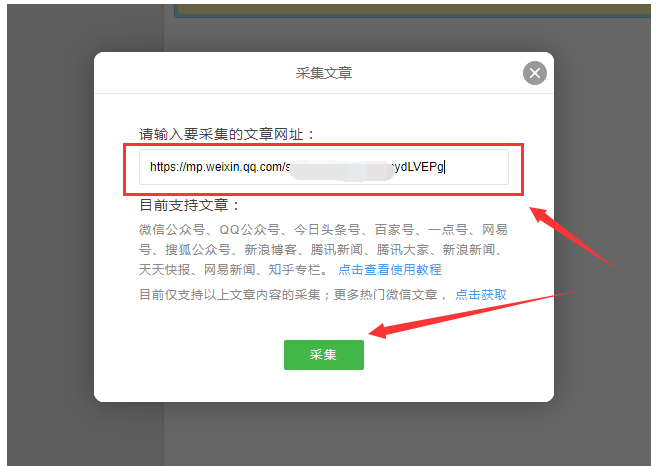Click the supported platforms list starting 微信公众号
Screen dimensions: 656x466
pos(323,249)
